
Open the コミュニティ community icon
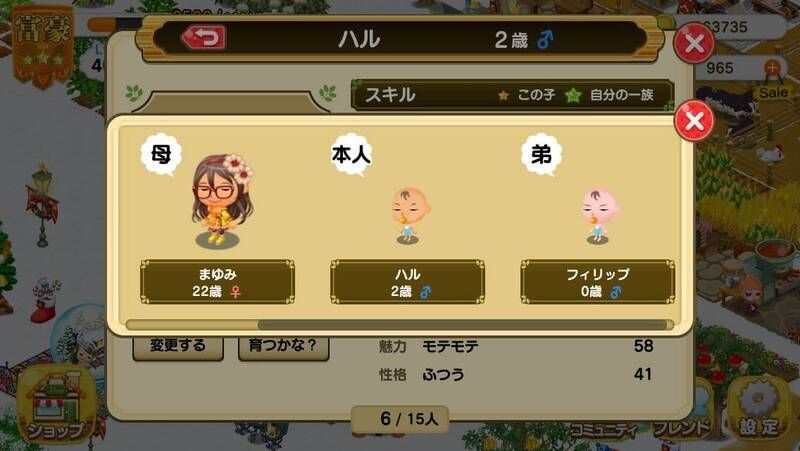pyautogui.click(x=604, y=430)
